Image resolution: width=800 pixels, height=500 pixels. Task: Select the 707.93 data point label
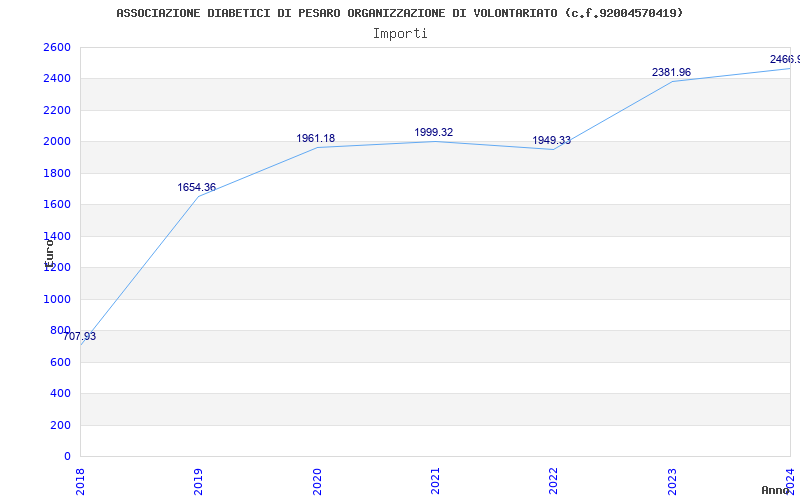pyautogui.click(x=80, y=337)
